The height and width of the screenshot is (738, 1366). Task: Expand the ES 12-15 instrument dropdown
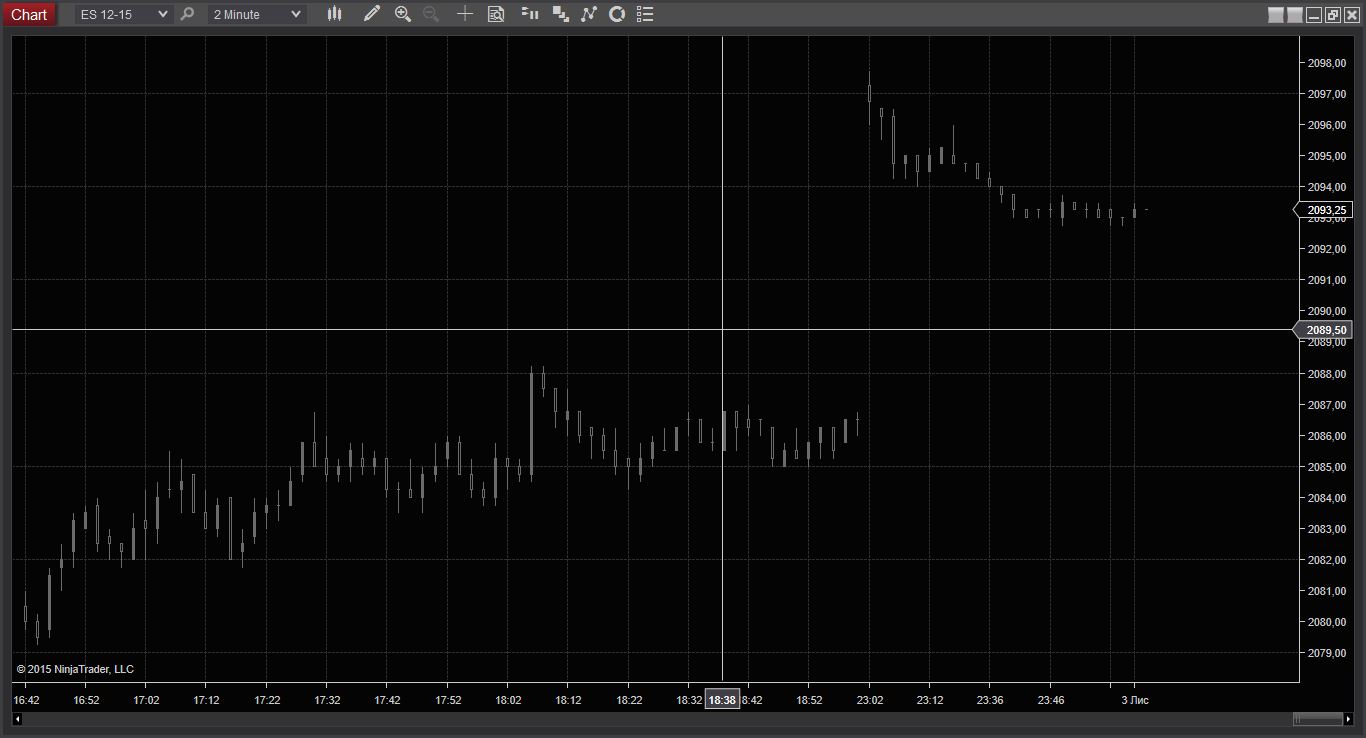pyautogui.click(x=123, y=14)
